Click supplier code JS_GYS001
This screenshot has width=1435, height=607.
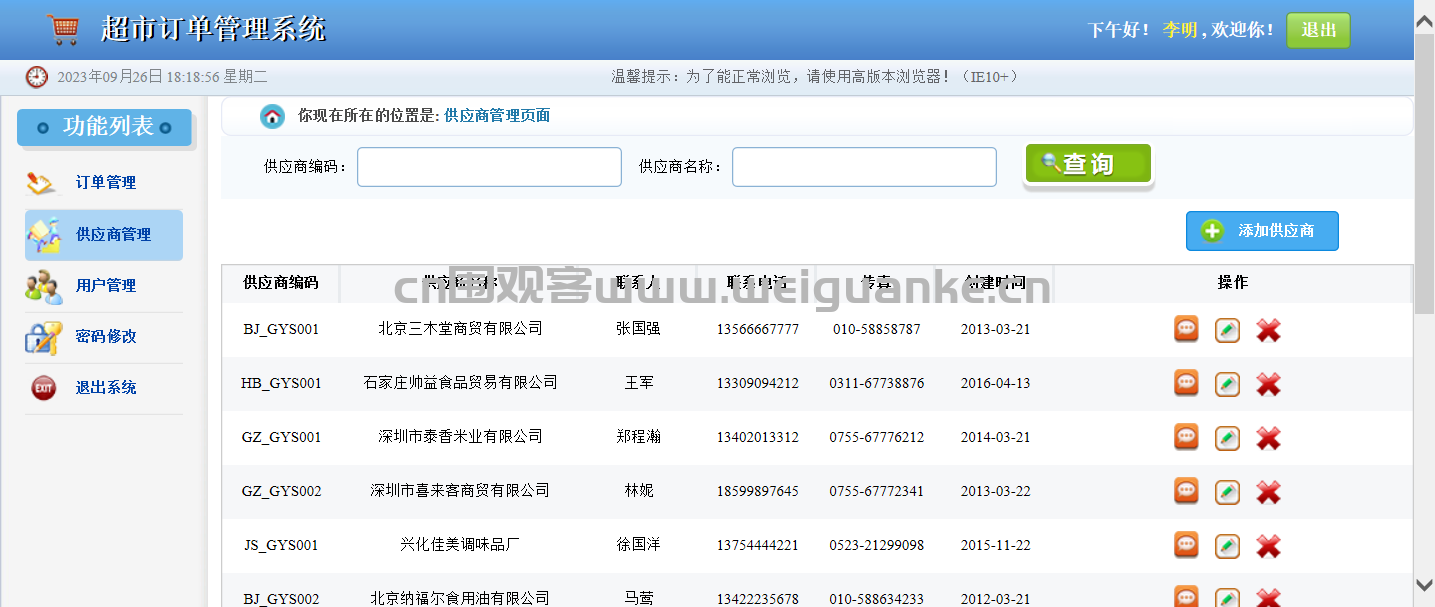pyautogui.click(x=281, y=545)
